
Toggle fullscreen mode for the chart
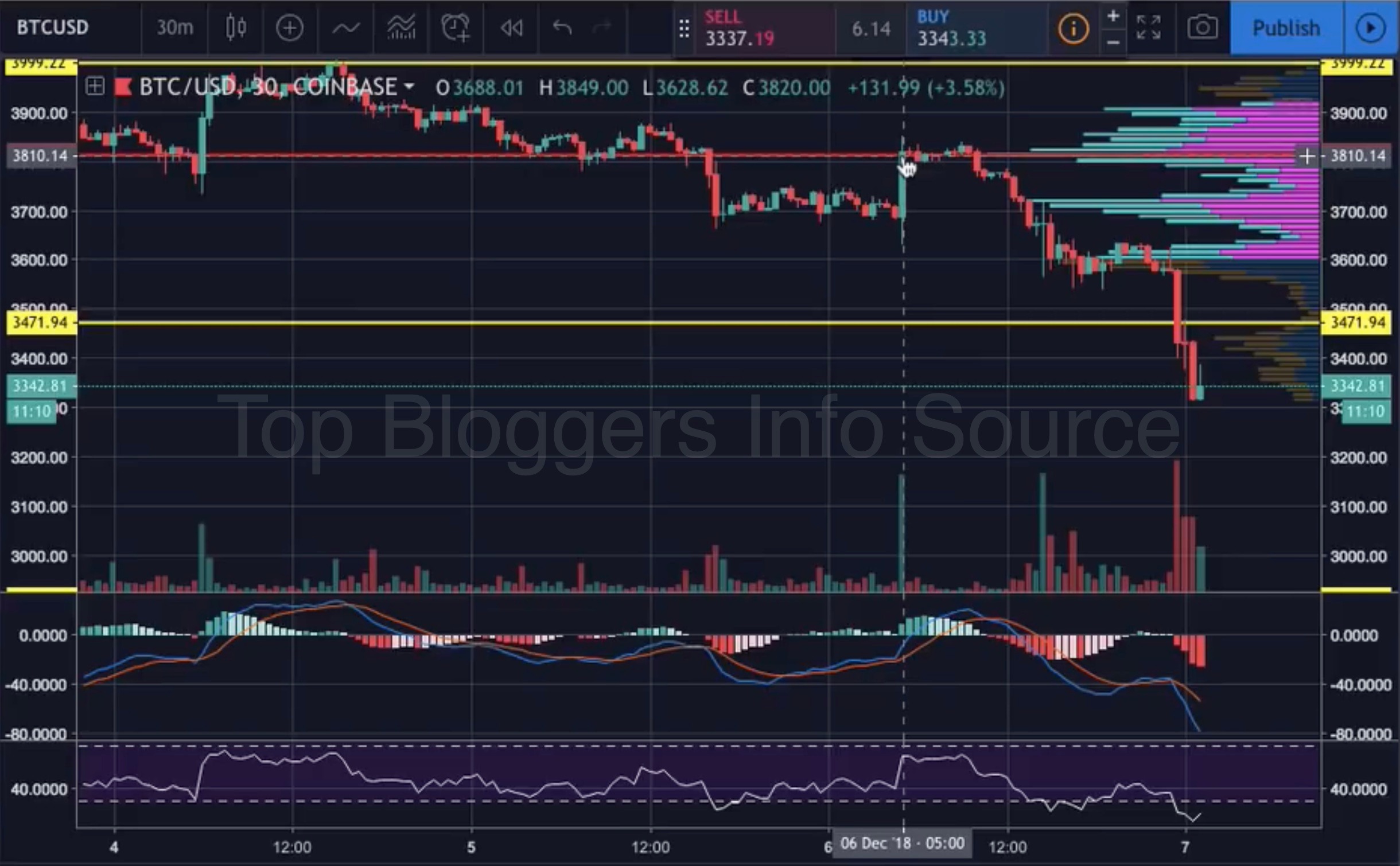1148,28
